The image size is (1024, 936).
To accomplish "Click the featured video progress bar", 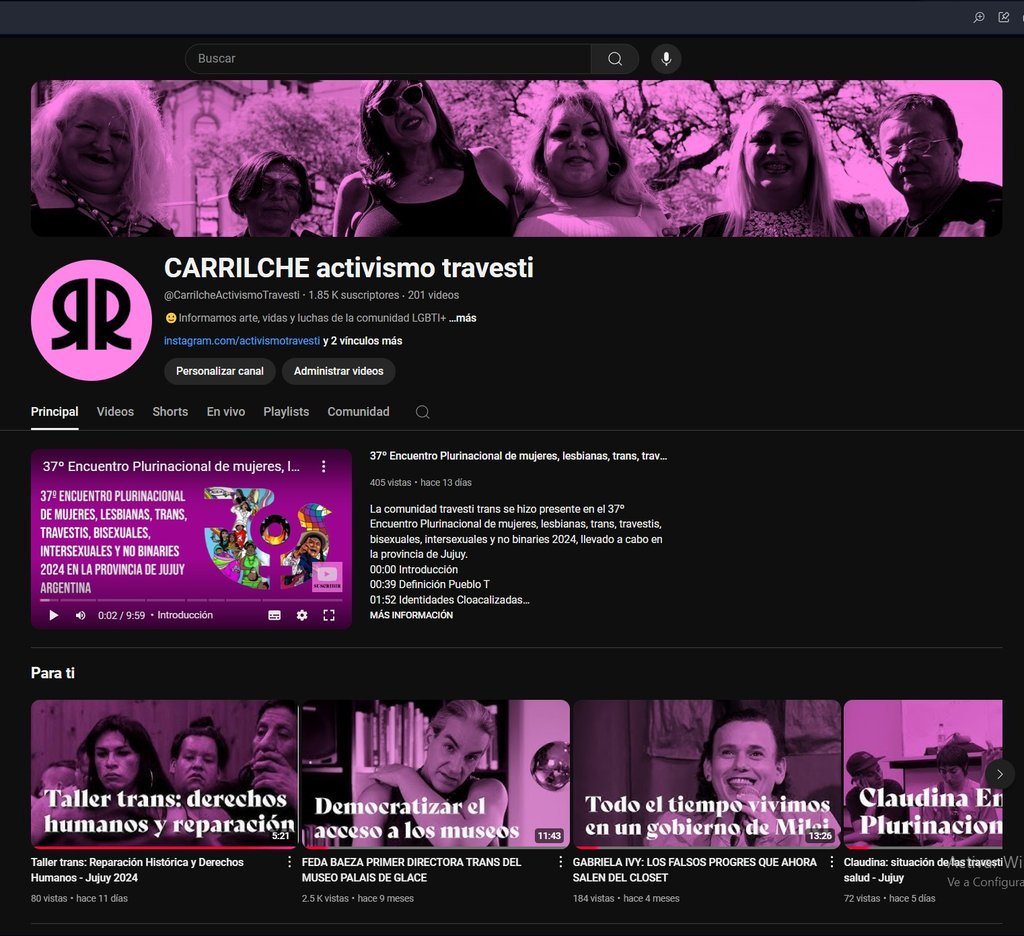I will click(191, 600).
